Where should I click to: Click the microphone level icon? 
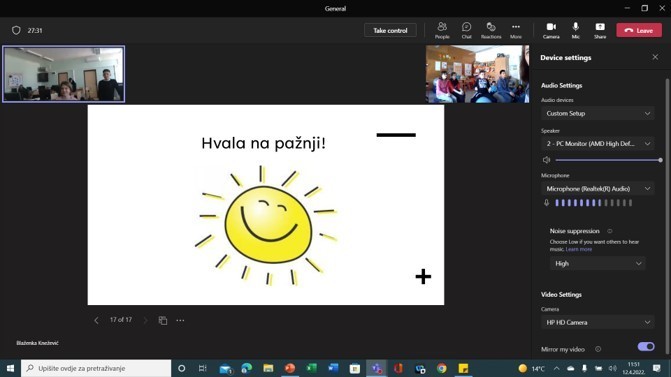[x=546, y=203]
